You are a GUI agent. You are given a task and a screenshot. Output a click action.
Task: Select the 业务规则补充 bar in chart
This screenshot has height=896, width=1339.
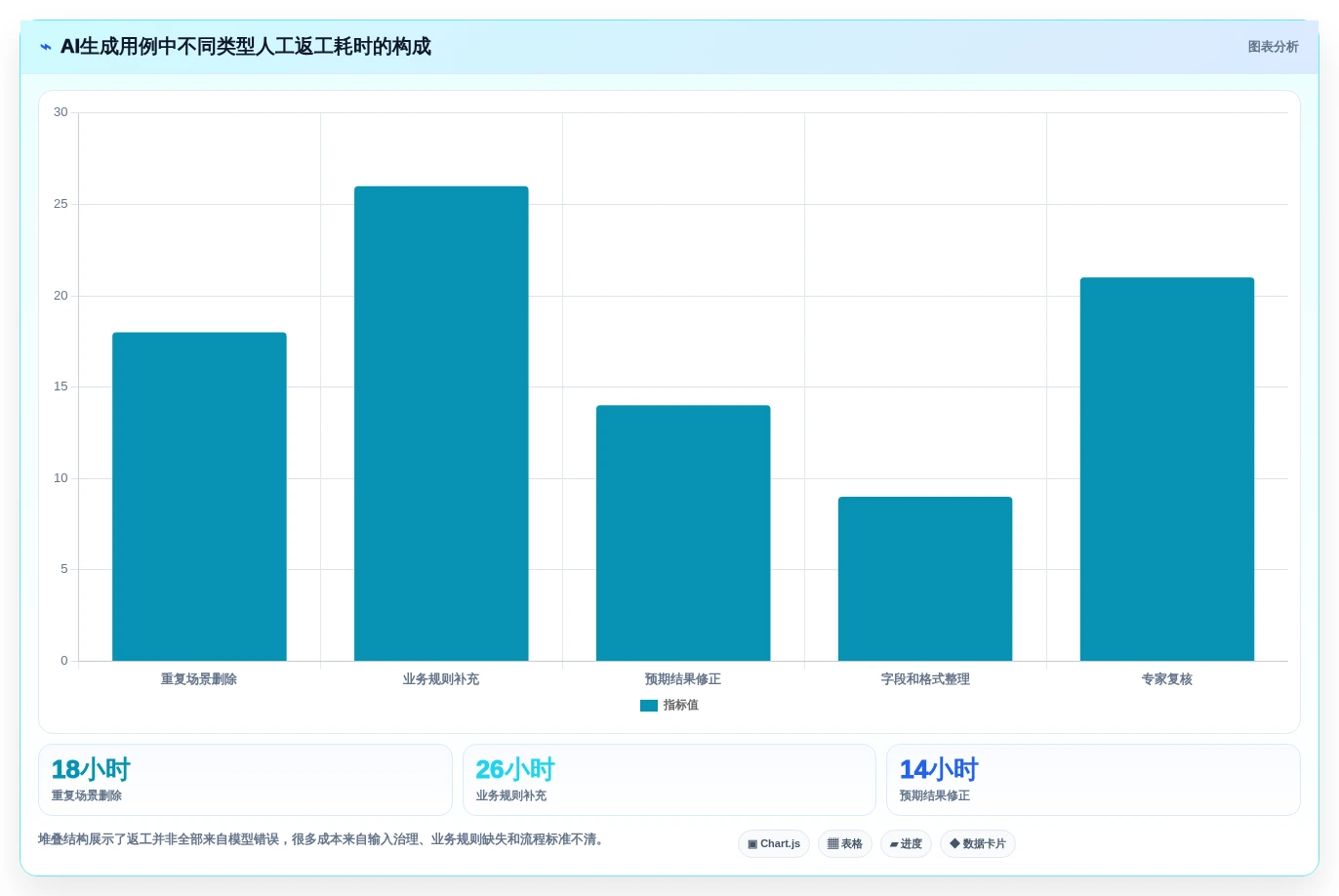(x=441, y=424)
